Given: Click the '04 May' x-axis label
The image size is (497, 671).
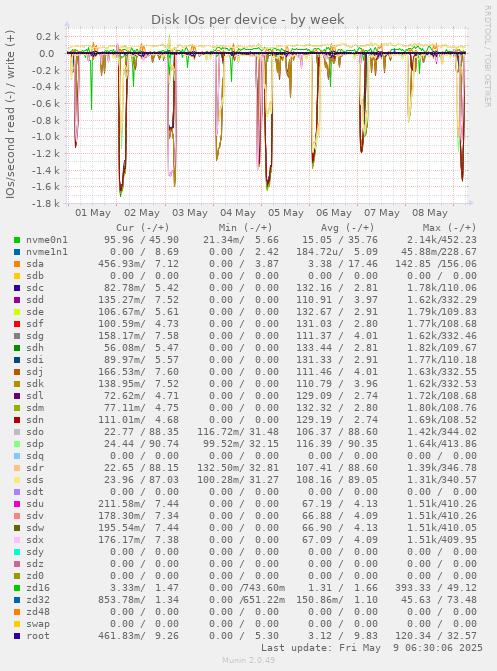Looking at the screenshot, I should 238,213.
